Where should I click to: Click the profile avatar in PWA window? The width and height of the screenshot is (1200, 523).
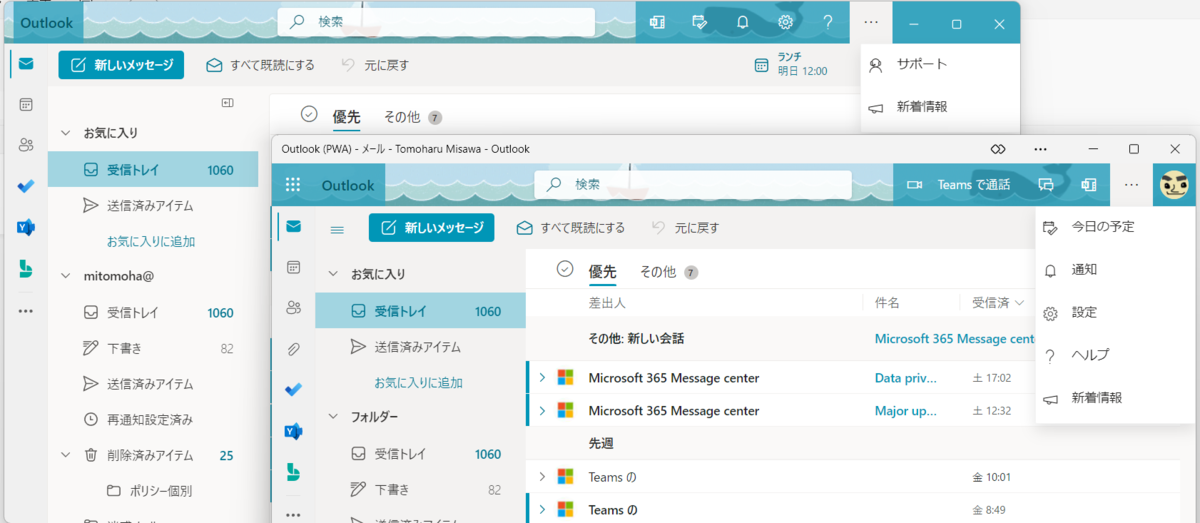[x=1174, y=185]
